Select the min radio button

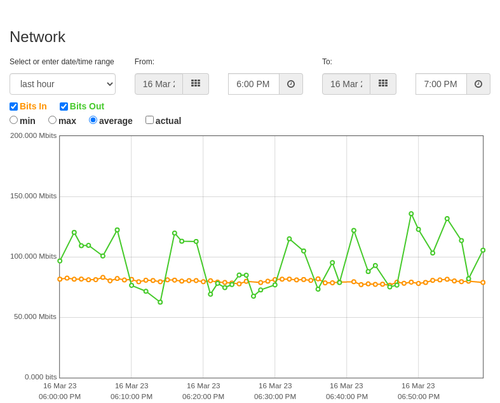click(x=14, y=120)
